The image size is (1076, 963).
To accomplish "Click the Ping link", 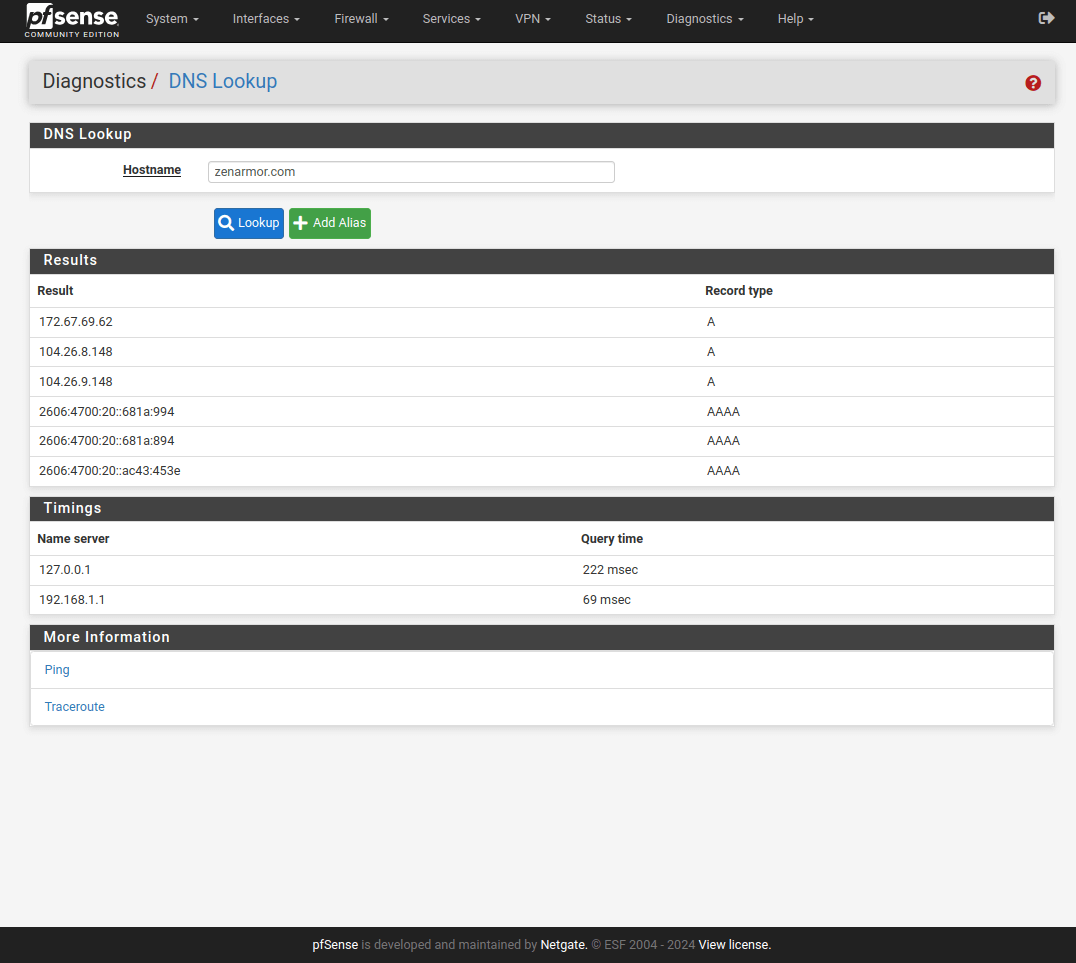I will [57, 670].
